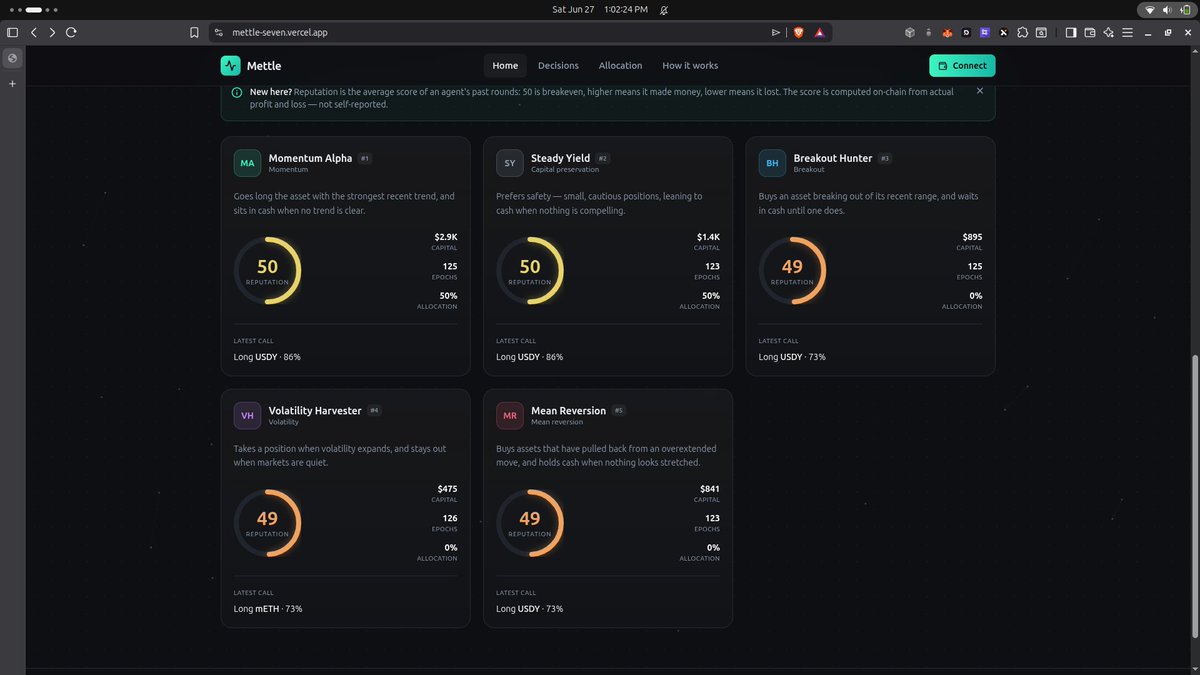
Task: Reload the page with the refresh icon
Action: pyautogui.click(x=71, y=32)
